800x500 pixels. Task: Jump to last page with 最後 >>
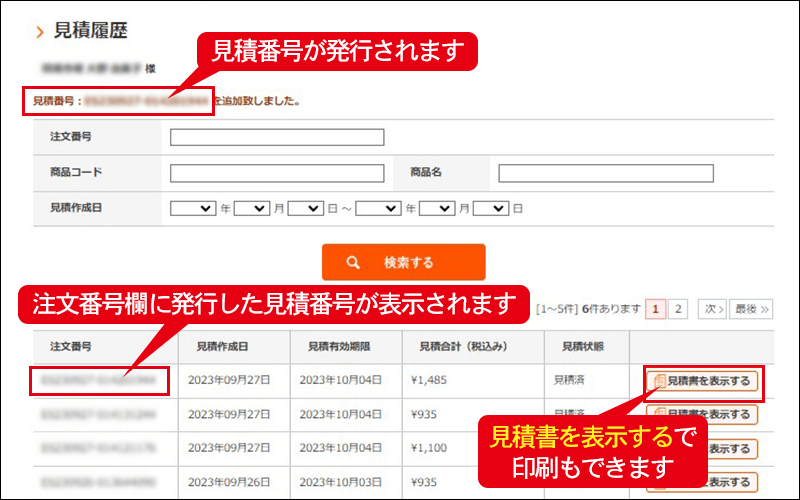(x=750, y=308)
